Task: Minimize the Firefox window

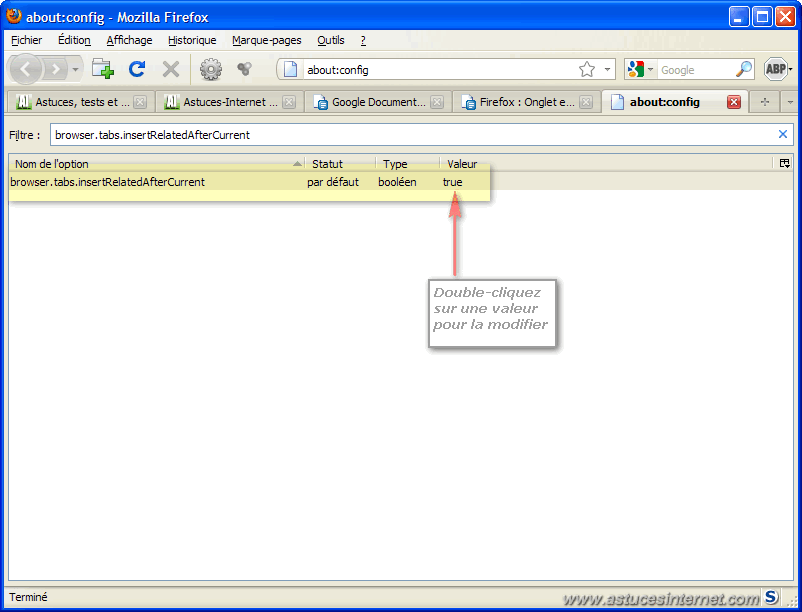Action: 738,17
